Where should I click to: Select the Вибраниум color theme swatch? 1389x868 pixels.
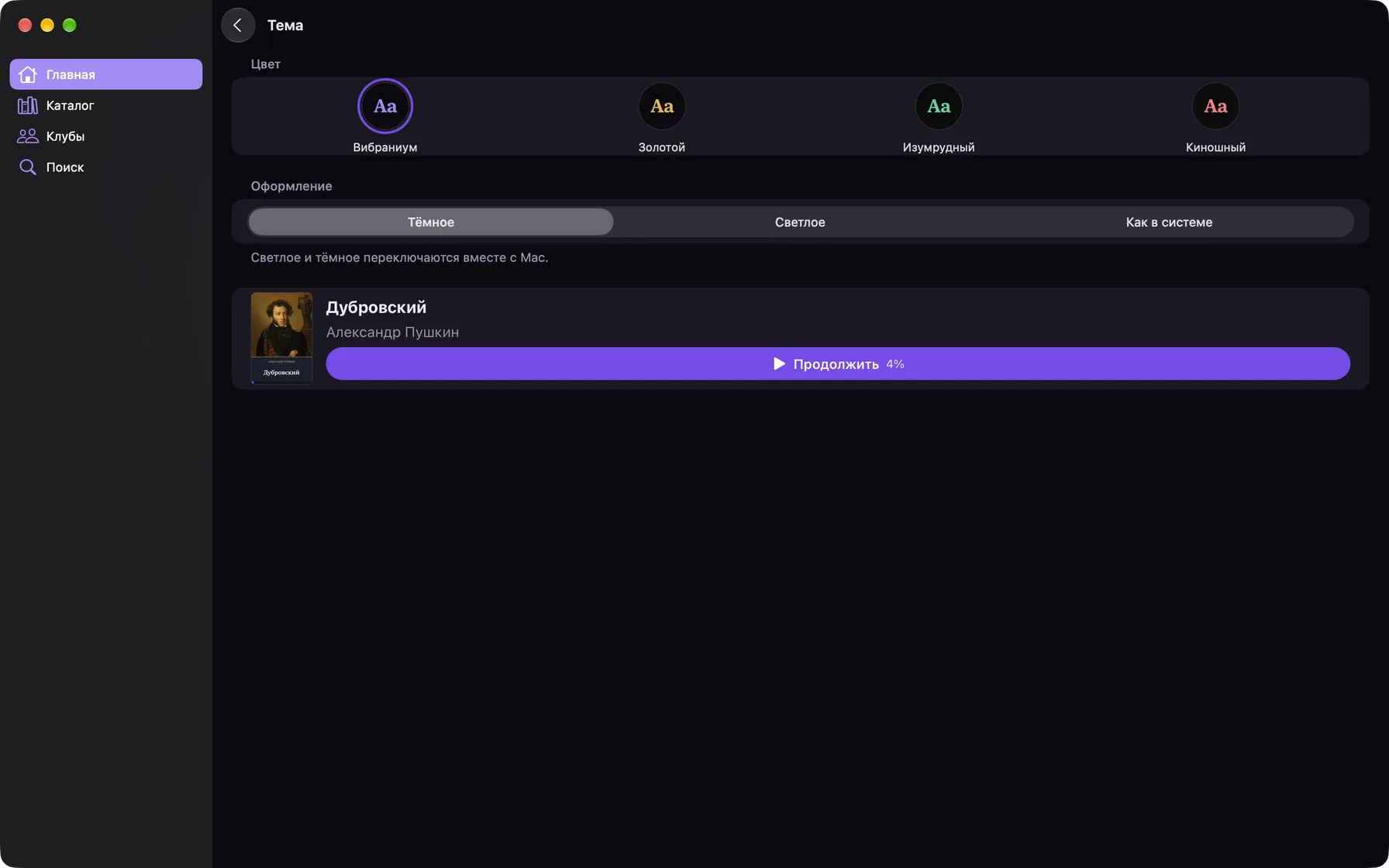385,106
